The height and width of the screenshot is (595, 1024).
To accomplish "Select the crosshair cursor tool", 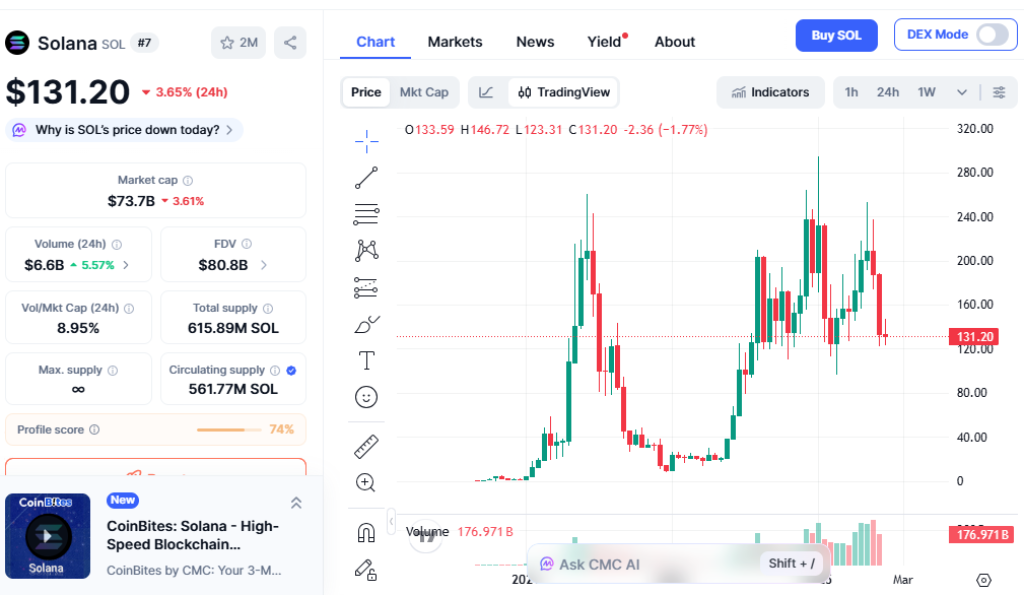I will [x=367, y=141].
